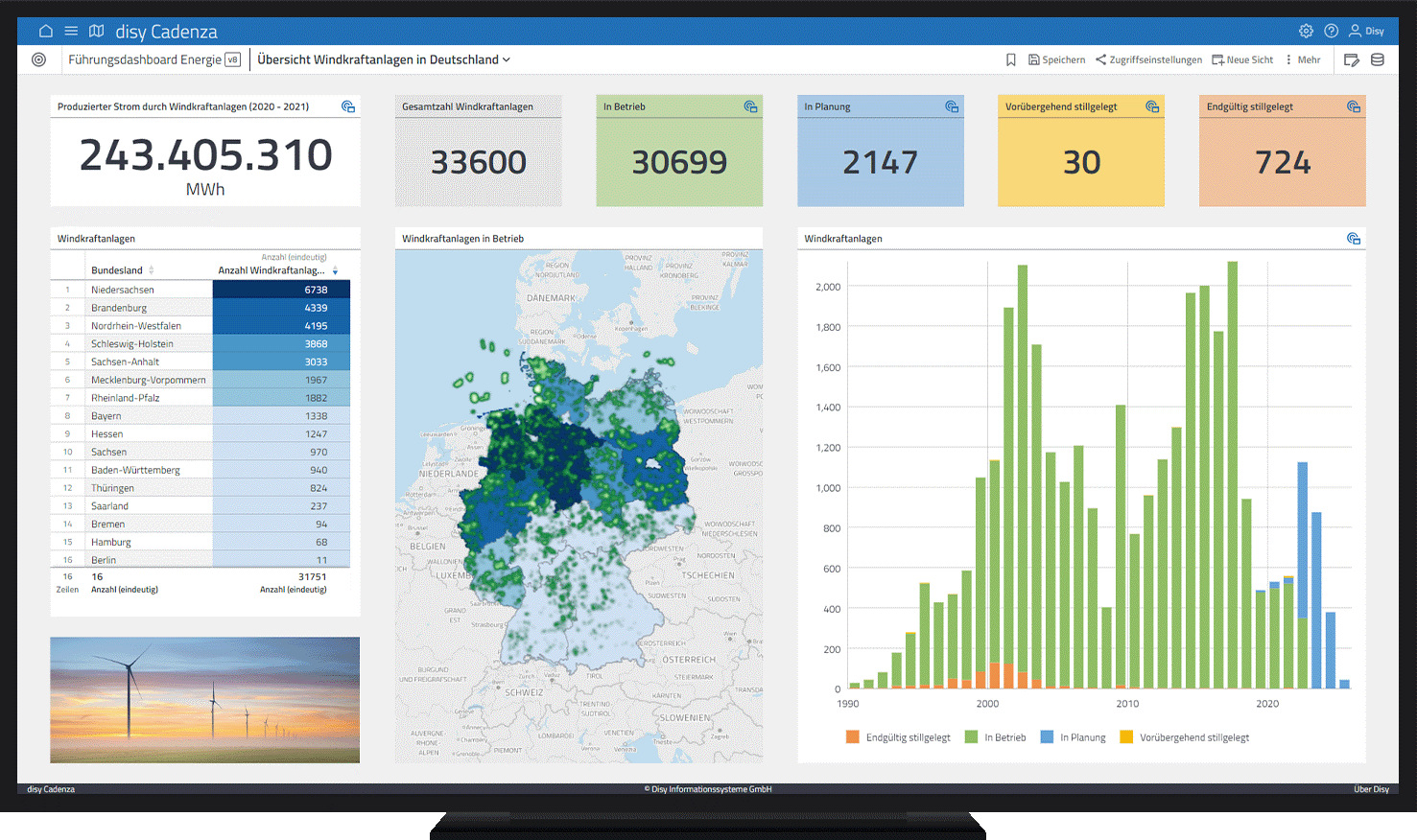Open settings gear in top bar
The width and height of the screenshot is (1417, 840).
pyautogui.click(x=1306, y=31)
